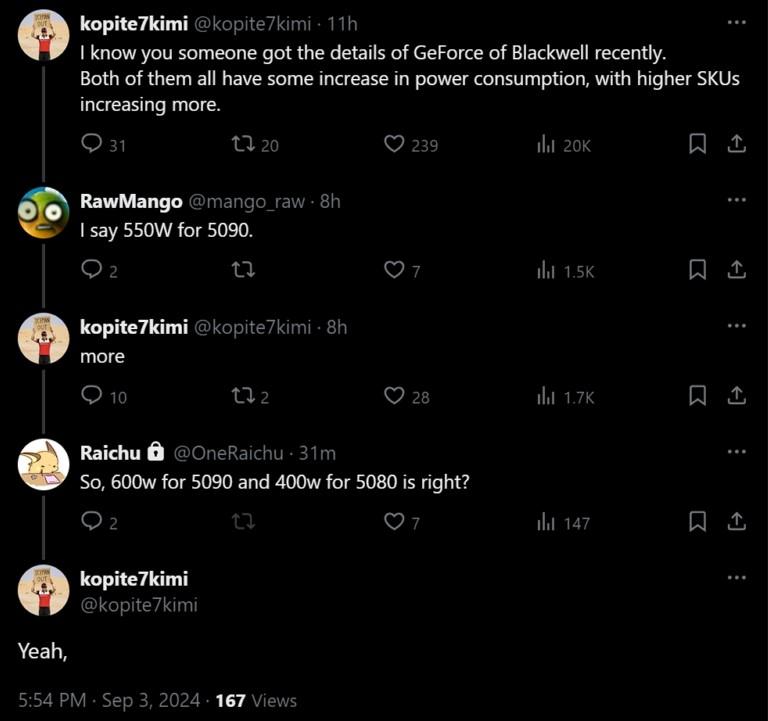Retweet the first kopite7kimi tweet

click(x=243, y=144)
